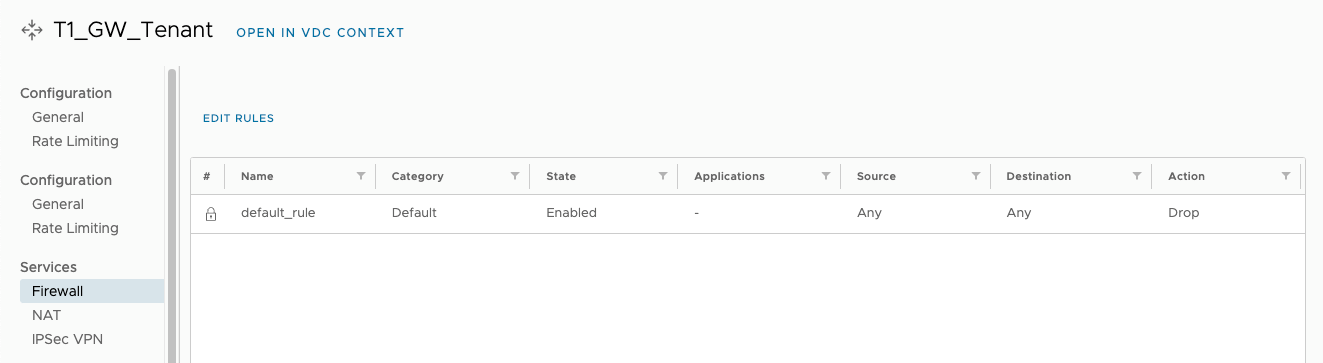Click the sidebar vertical scrollbar
This screenshot has width=1323, height=363.
[172, 215]
